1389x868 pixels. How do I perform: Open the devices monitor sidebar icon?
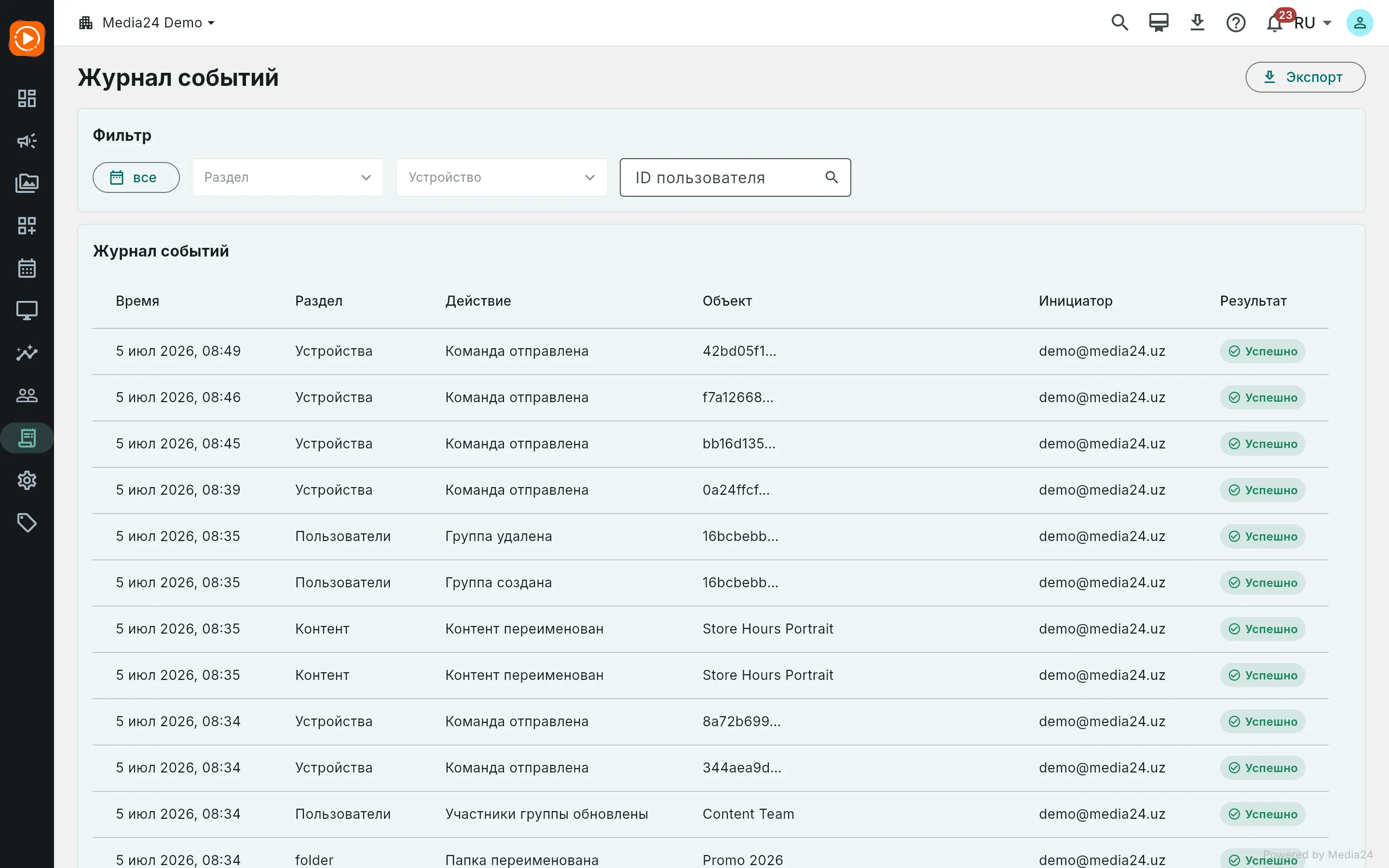27,311
